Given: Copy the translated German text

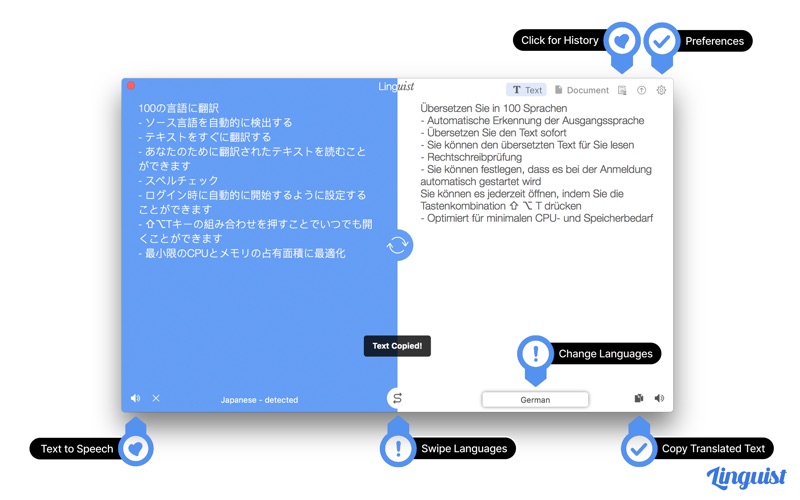Looking at the screenshot, I should point(639,398).
